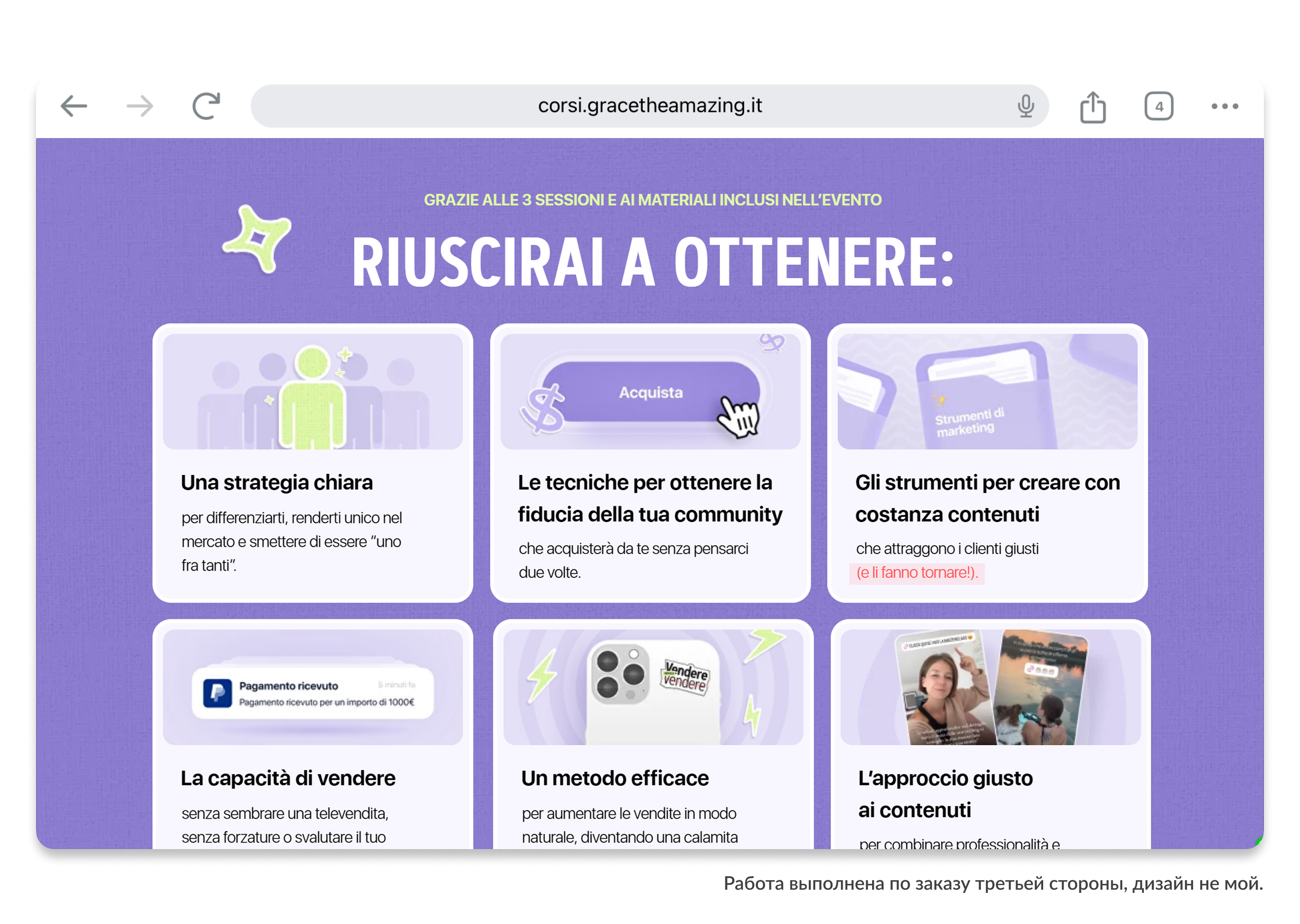Click the forward navigation arrow
Image resolution: width=1300 pixels, height=924 pixels.
tap(140, 106)
